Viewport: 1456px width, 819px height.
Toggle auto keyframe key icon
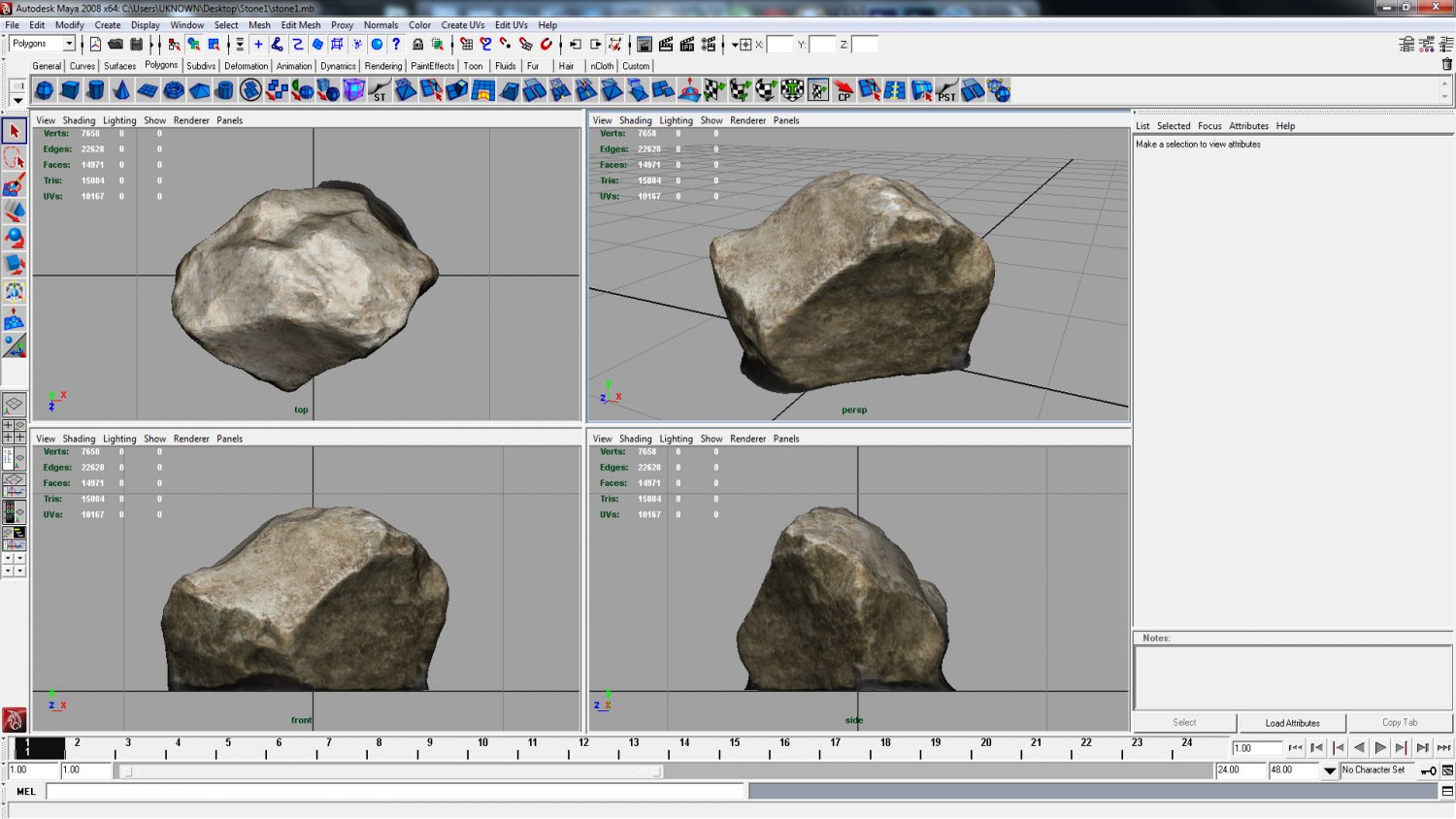point(1429,770)
